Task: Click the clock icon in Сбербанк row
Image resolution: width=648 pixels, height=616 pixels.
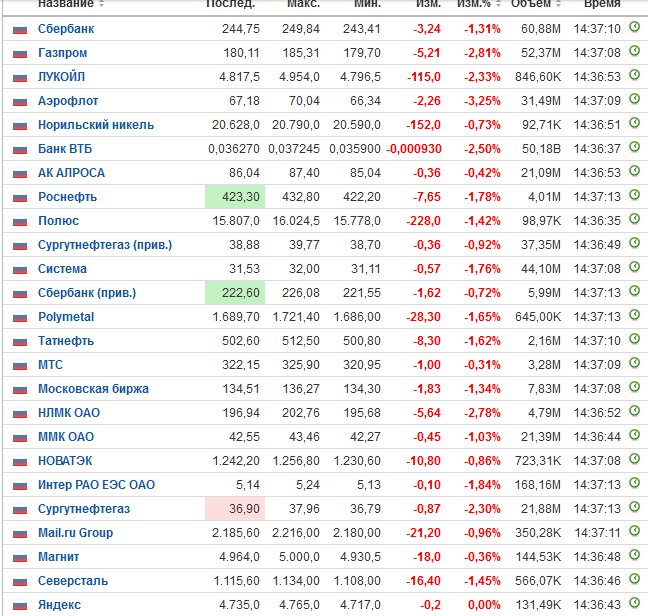Action: 634,27
